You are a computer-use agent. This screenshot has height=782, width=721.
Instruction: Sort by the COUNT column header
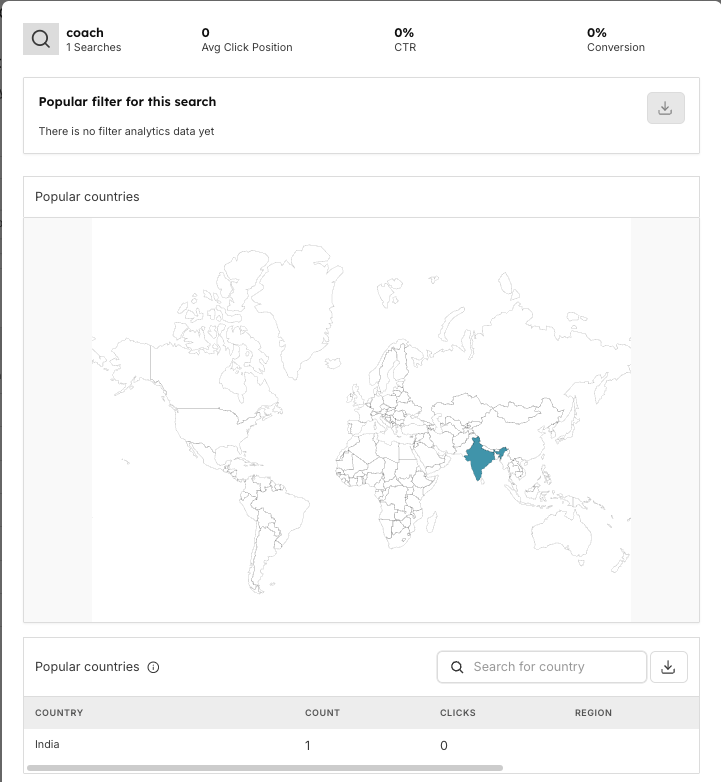322,713
